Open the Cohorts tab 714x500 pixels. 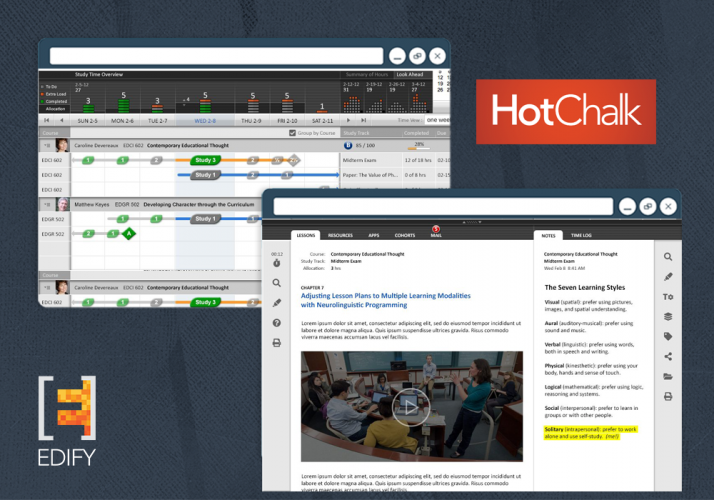(x=404, y=235)
